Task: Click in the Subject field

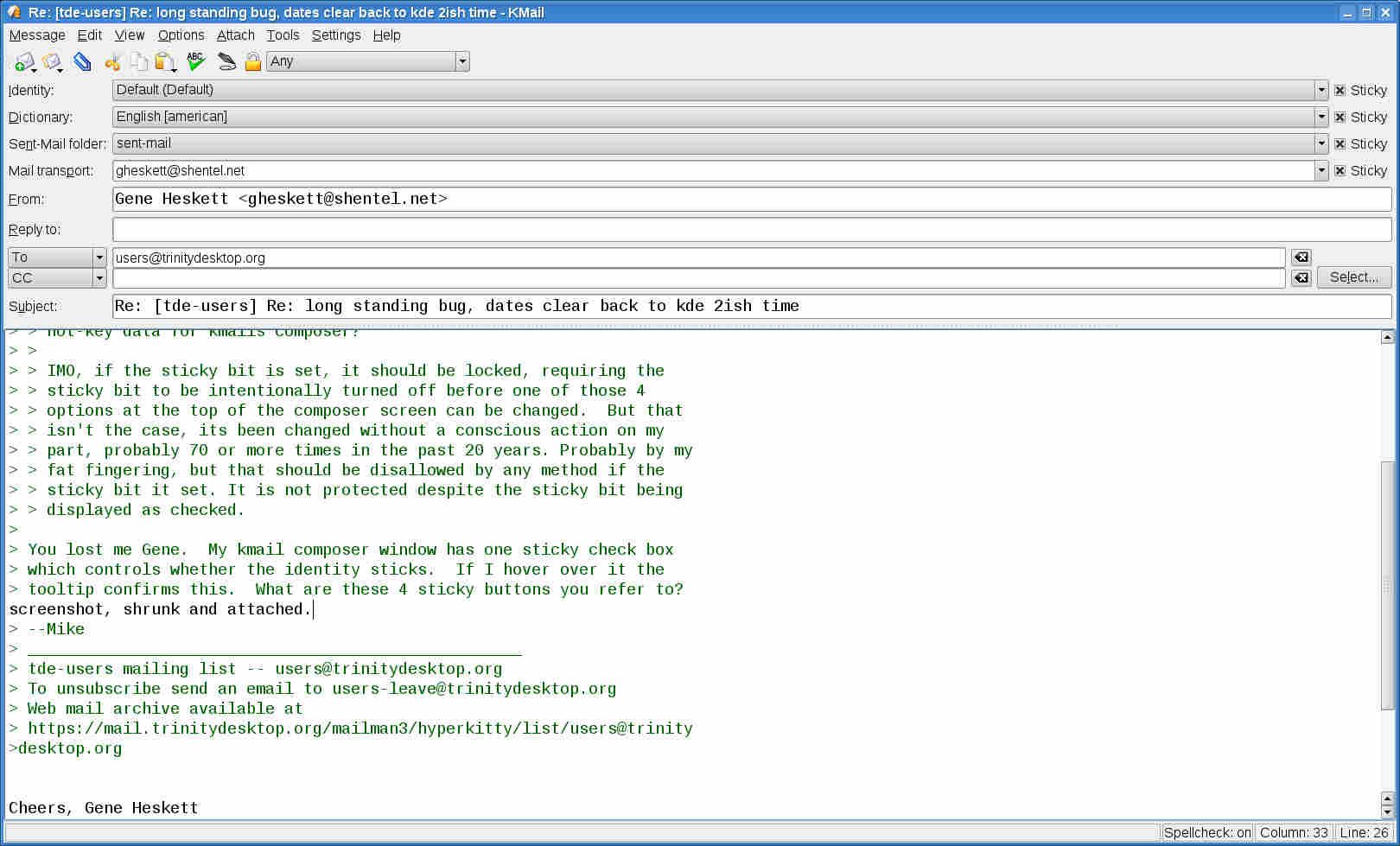Action: [752, 306]
